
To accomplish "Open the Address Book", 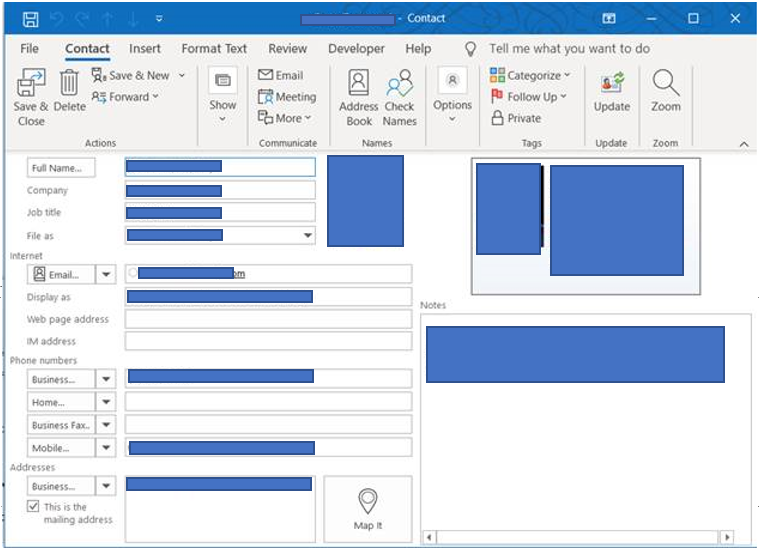I will point(359,97).
